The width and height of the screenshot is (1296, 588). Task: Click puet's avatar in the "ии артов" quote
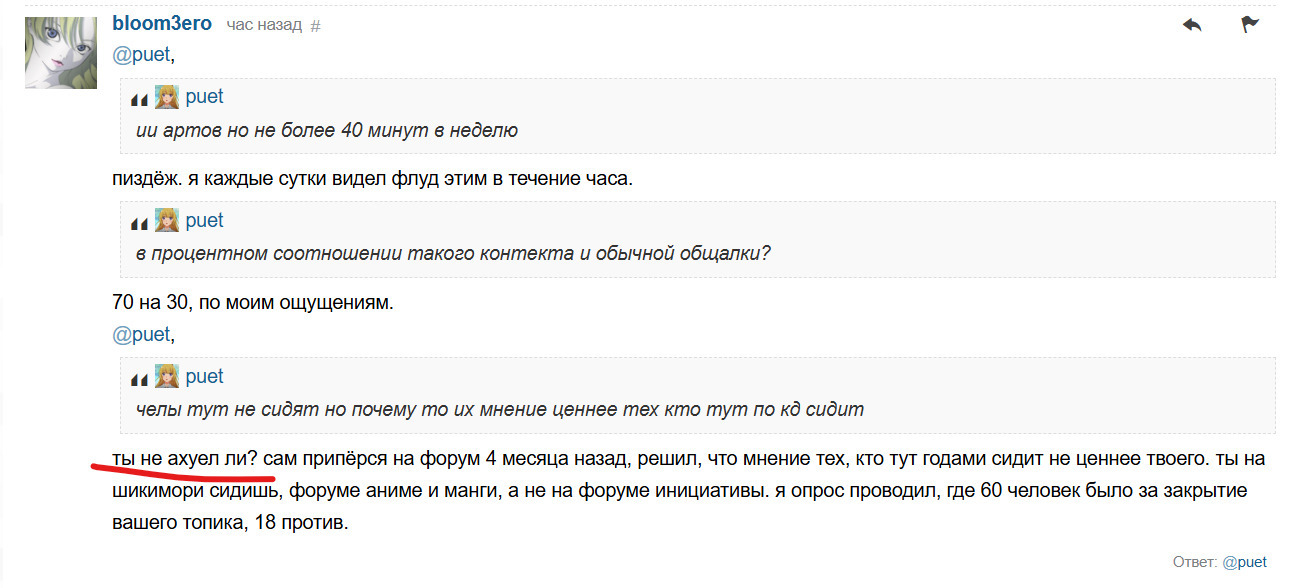click(166, 97)
